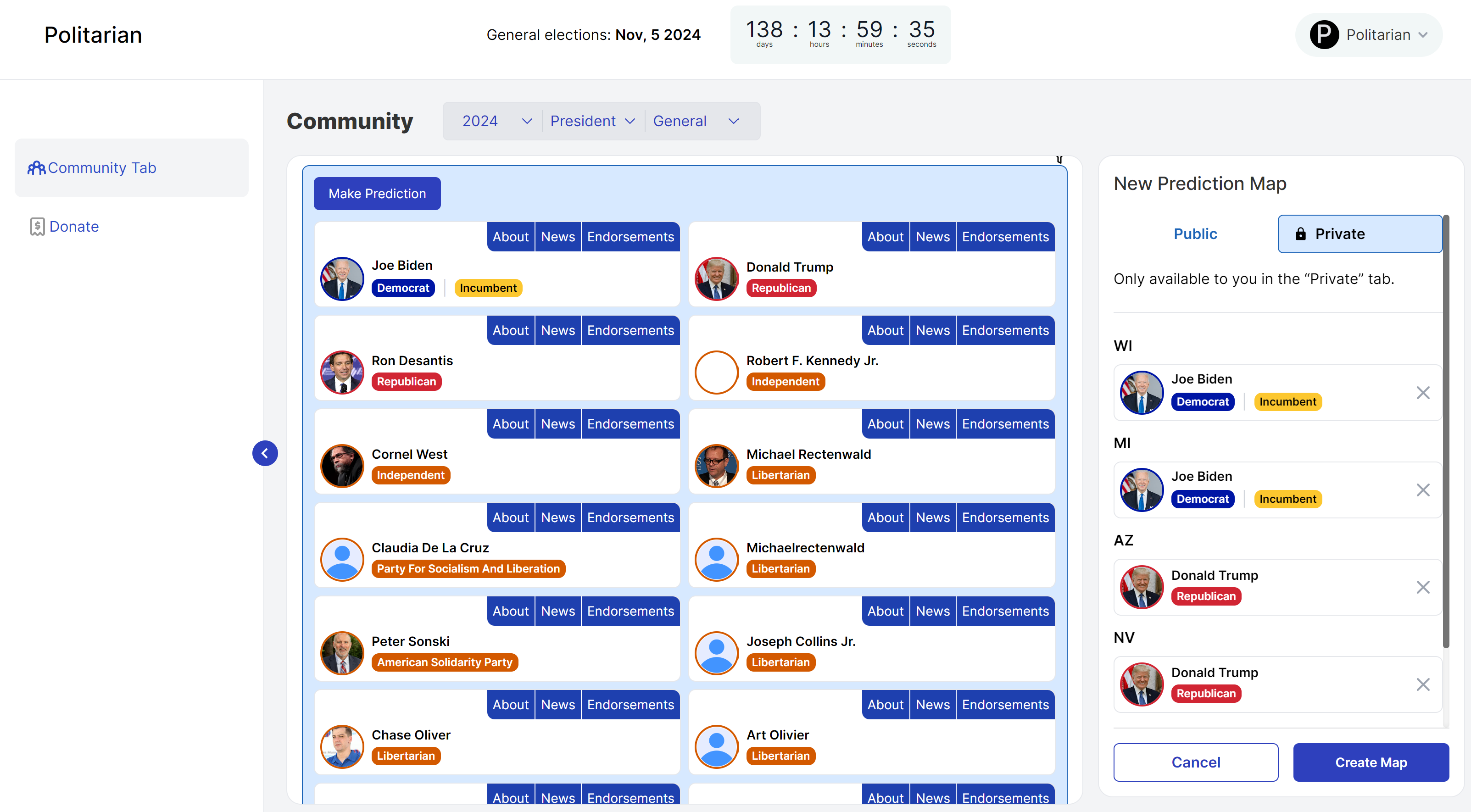Click Peter Sonski's portrait photo

pyautogui.click(x=342, y=653)
